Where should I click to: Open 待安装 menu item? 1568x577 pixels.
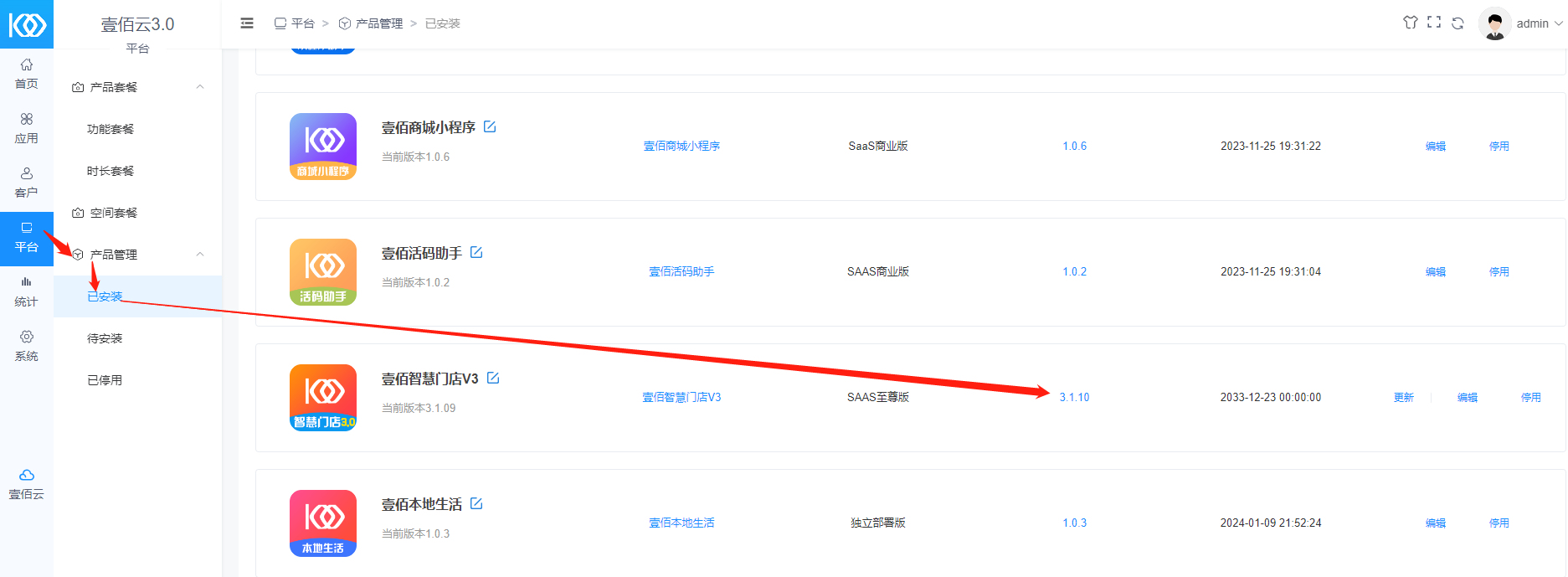[105, 338]
